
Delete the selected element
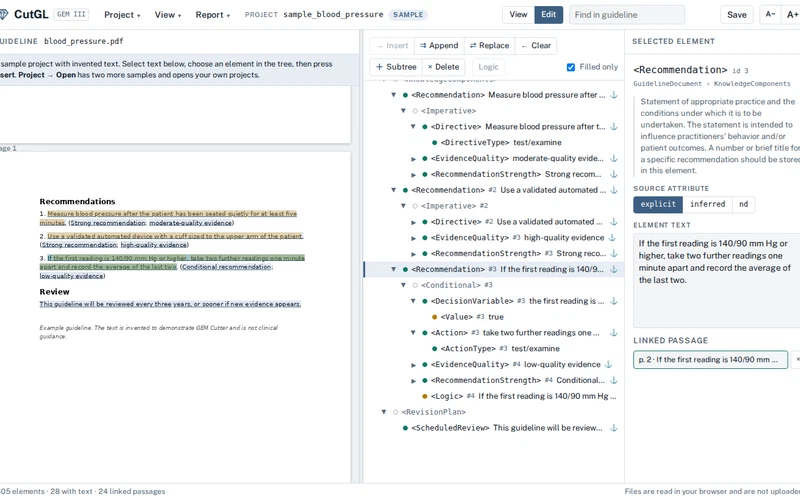pyautogui.click(x=443, y=67)
